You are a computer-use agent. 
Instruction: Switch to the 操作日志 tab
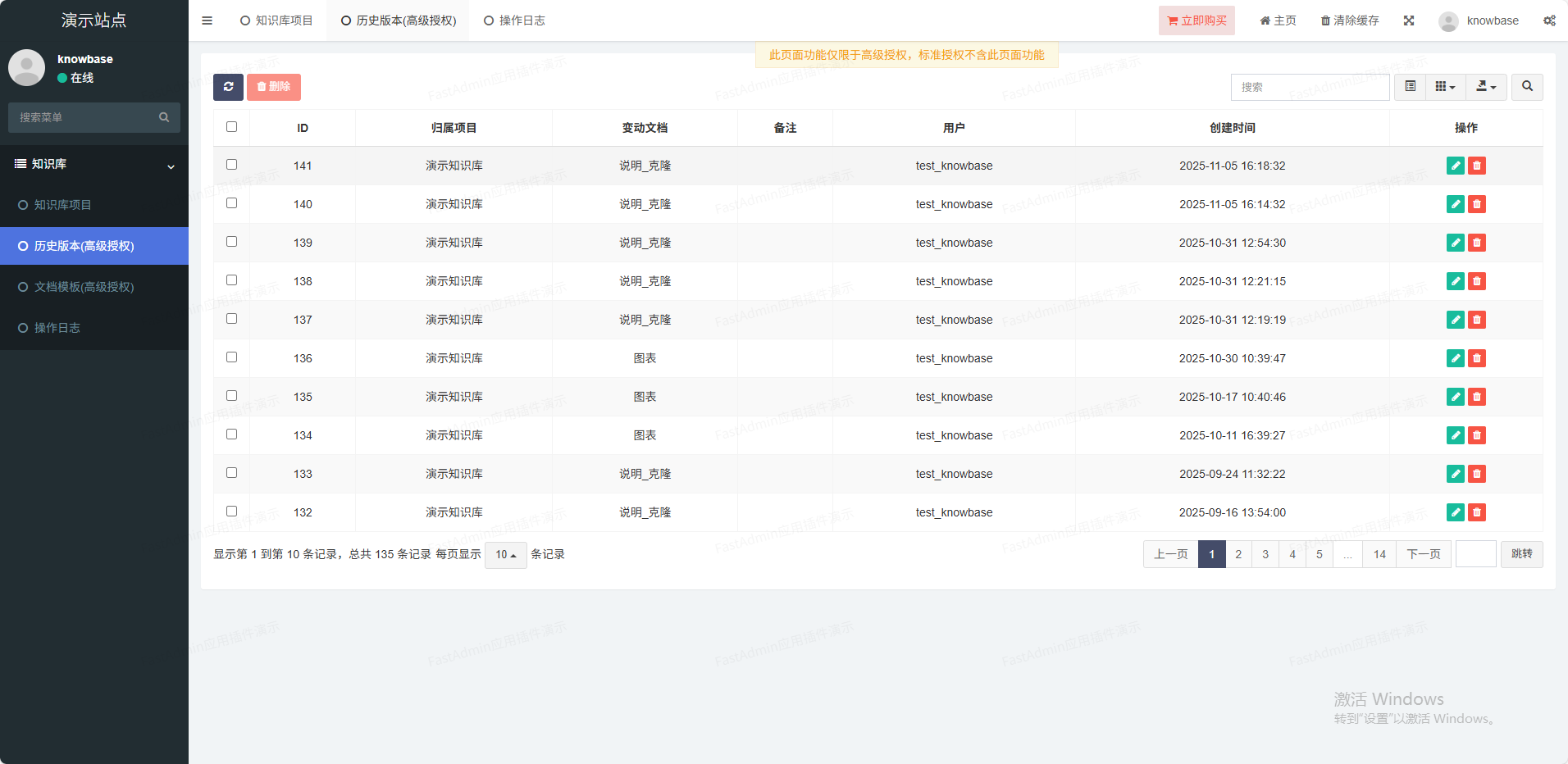(514, 20)
